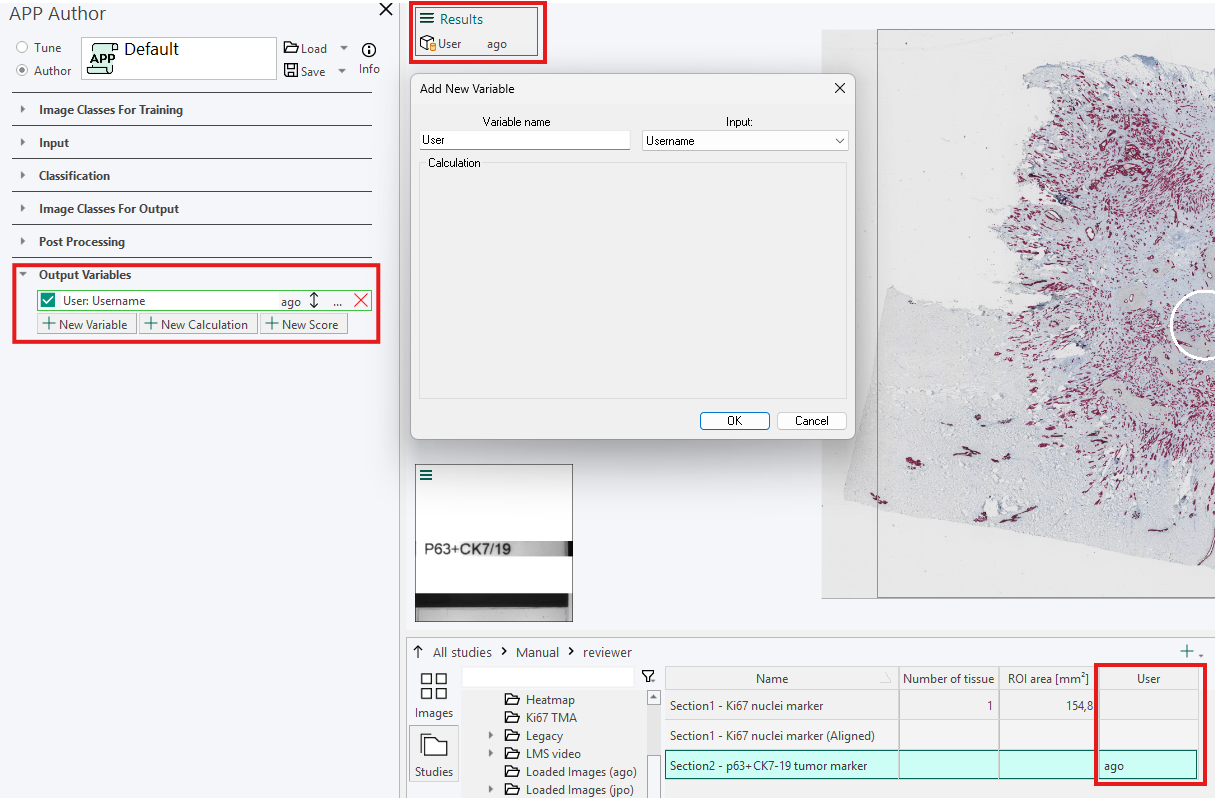Image resolution: width=1215 pixels, height=798 pixels.
Task: Click the up-arrow to go up from reviewer folder
Action: (x=416, y=652)
